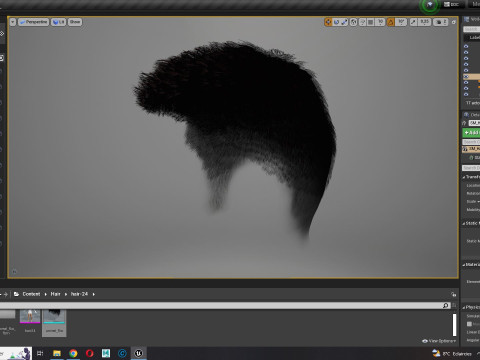This screenshot has height=360, width=480.
Task: Open the camera speed setting
Action: tap(441, 22)
